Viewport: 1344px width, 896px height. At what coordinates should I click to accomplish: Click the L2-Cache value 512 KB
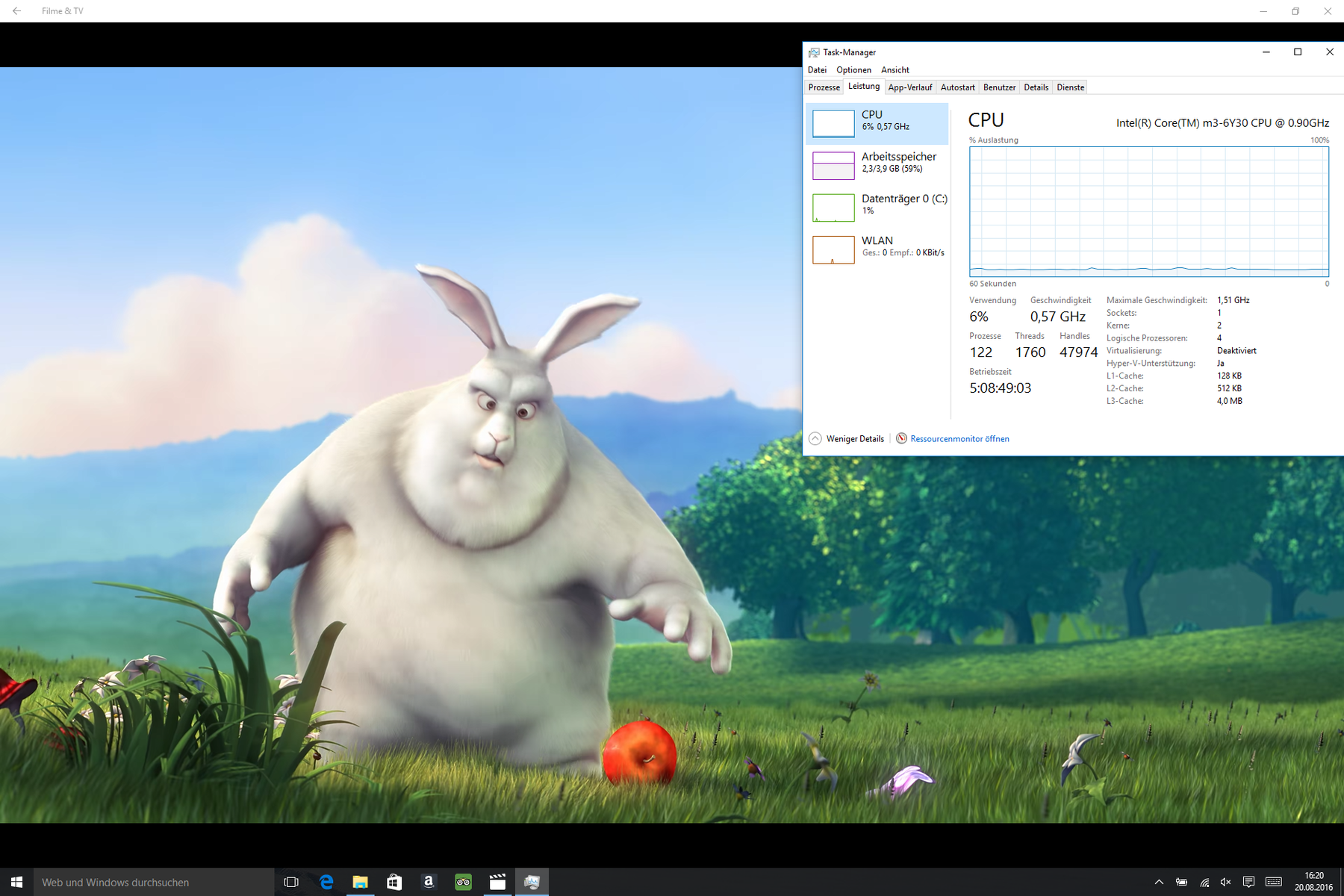click(1229, 388)
